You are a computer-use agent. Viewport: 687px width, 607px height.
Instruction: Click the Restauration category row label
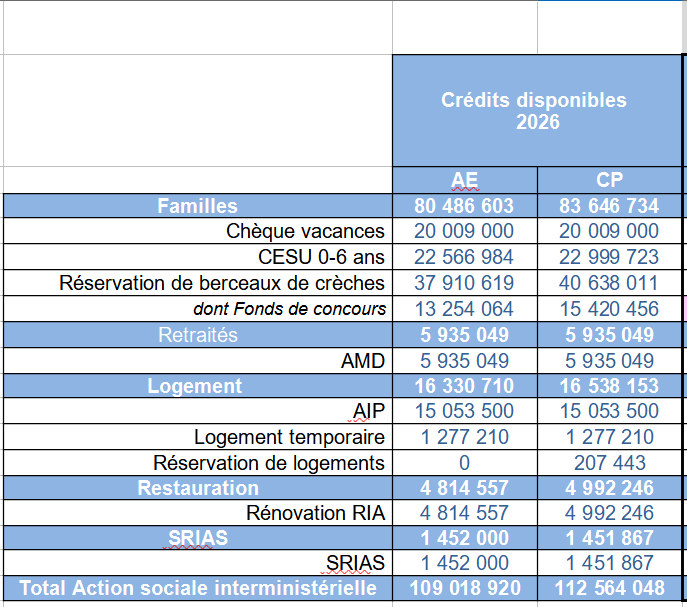[197, 488]
